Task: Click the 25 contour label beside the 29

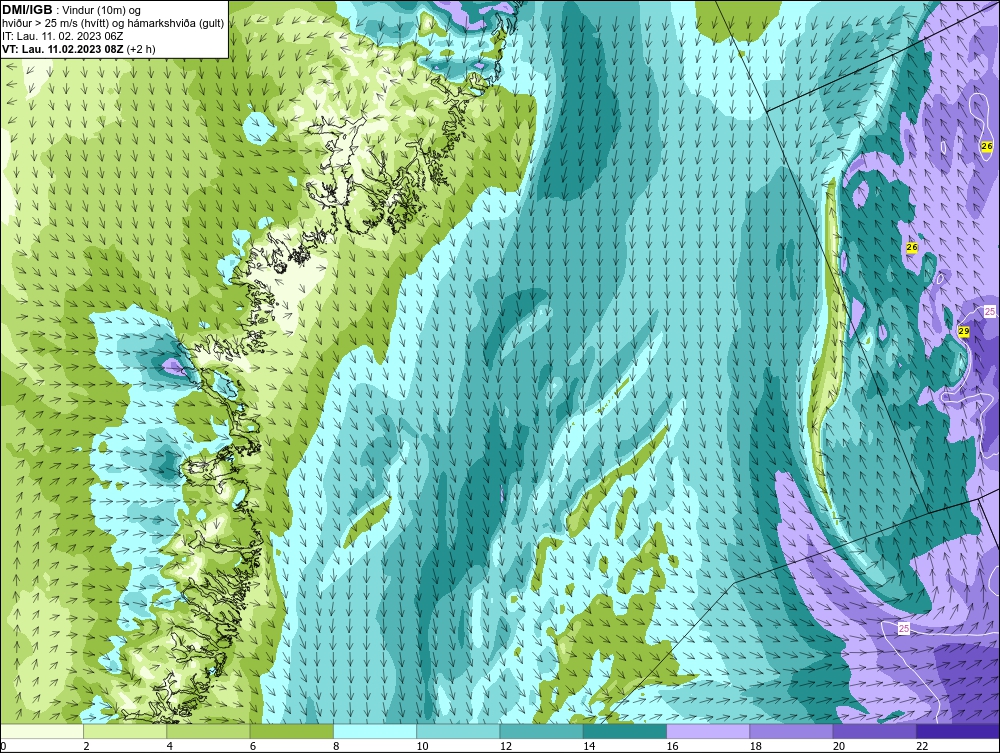Action: coord(990,311)
